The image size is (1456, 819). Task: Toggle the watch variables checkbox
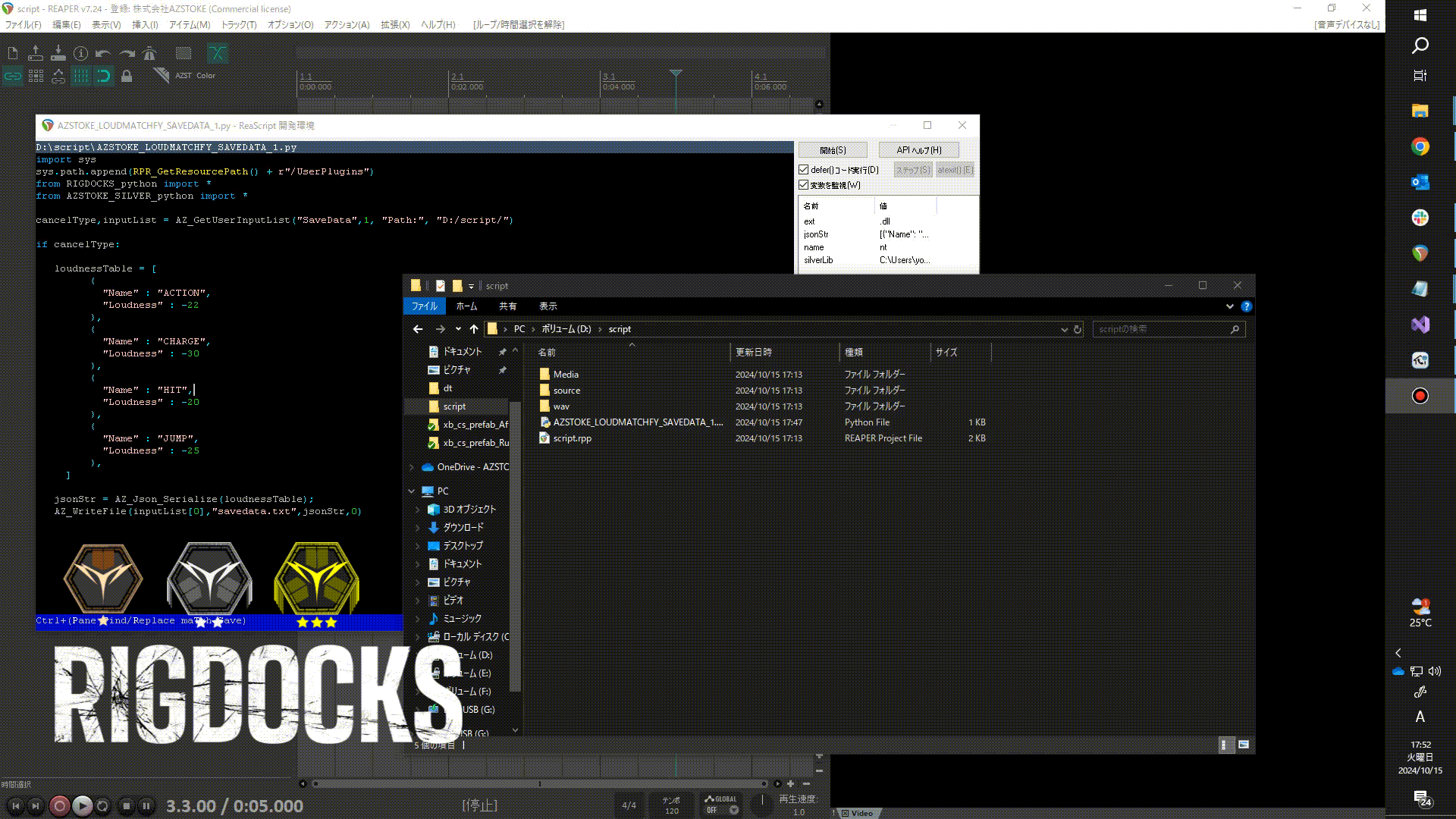[x=804, y=185]
